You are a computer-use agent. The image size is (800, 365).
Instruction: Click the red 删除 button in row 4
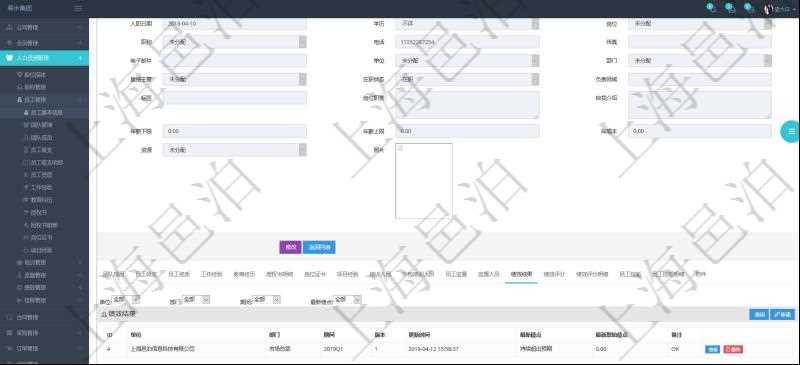point(733,349)
